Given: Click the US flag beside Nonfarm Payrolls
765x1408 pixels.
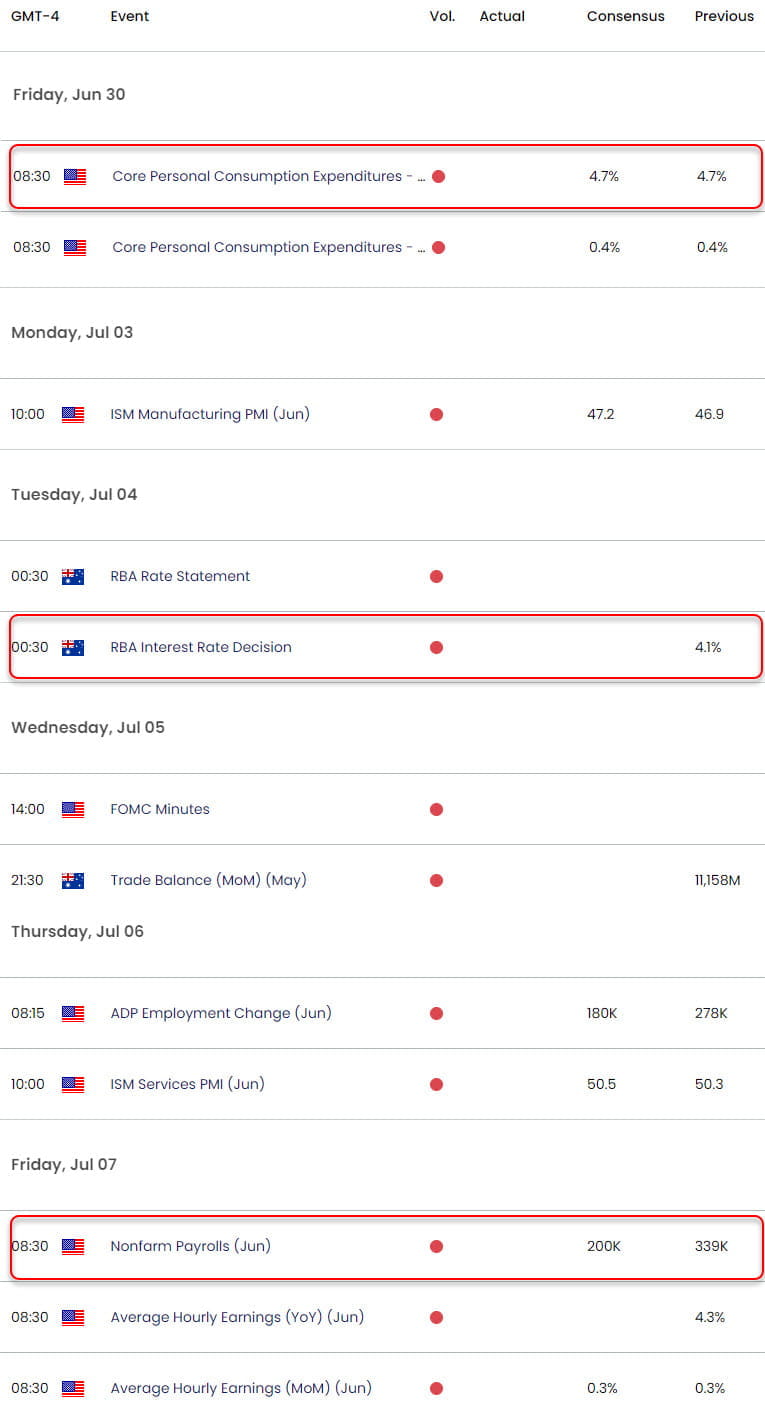Looking at the screenshot, I should point(73,1246).
